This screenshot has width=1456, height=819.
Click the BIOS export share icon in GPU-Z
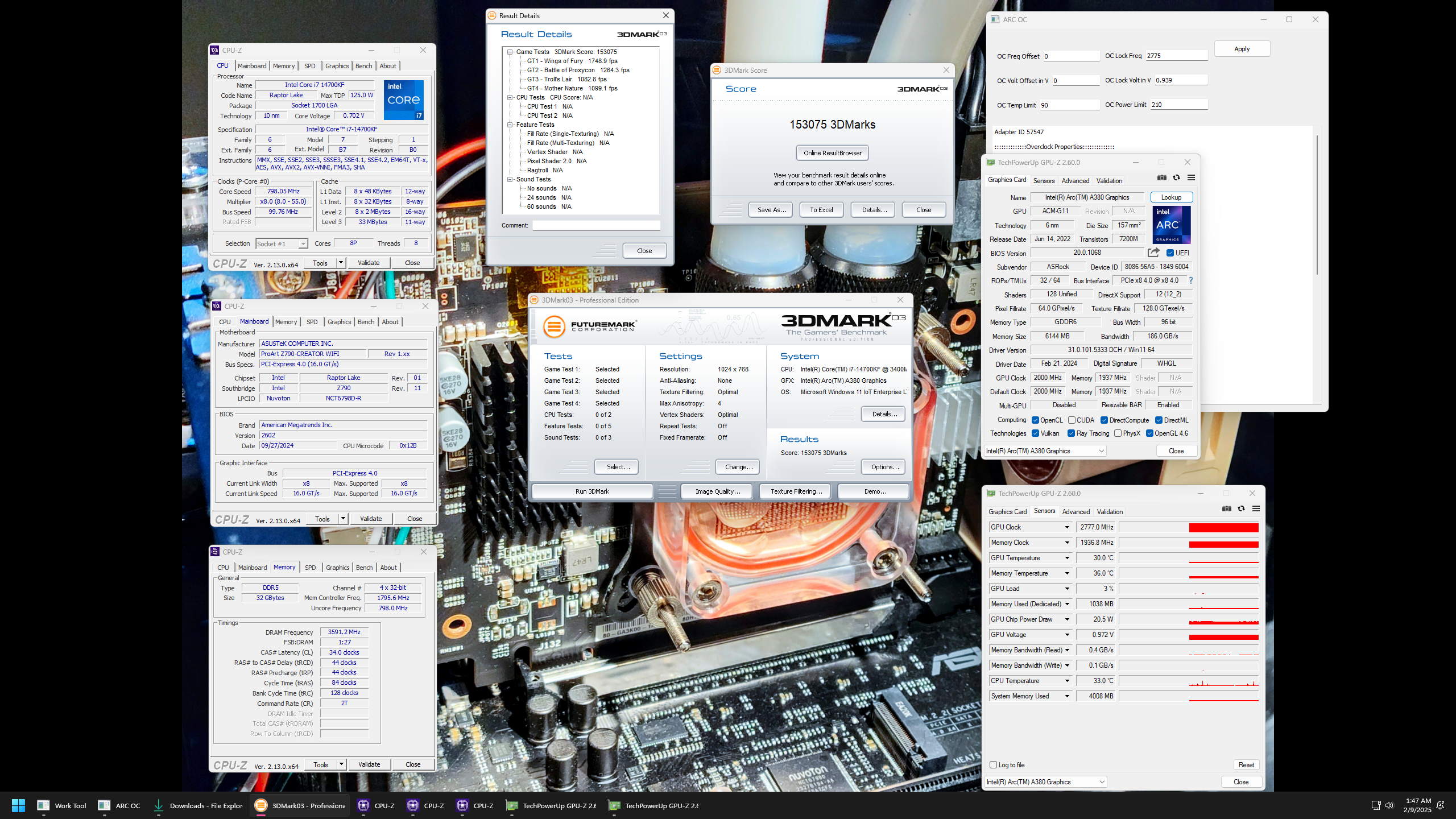tap(1153, 253)
